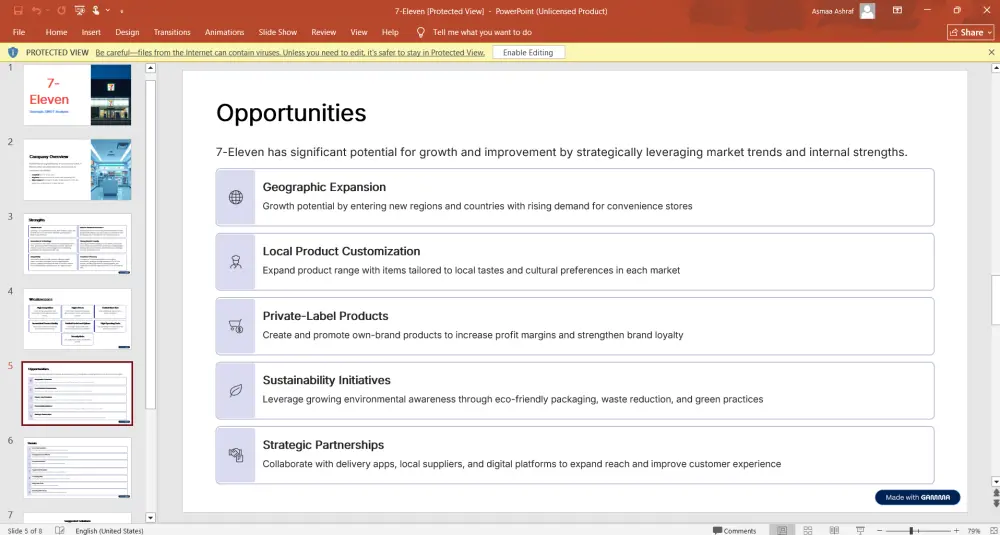Close the Protected View message bar

[991, 52]
